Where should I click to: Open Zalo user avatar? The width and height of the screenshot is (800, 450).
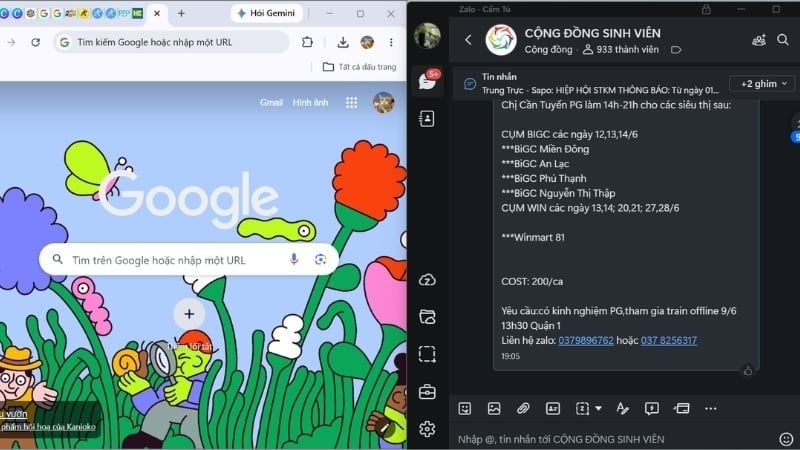(x=427, y=36)
